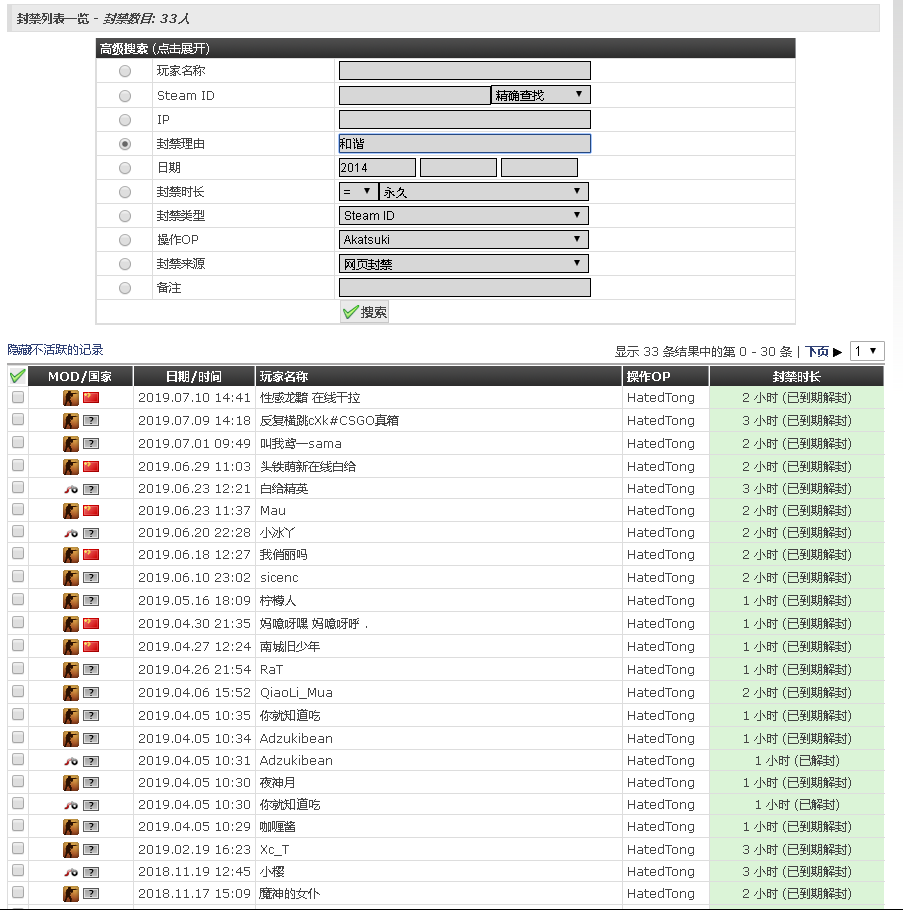Image resolution: width=903 pixels, height=910 pixels.
Task: Click the 封禁理由 text field containing 和谐
Action: [x=464, y=144]
